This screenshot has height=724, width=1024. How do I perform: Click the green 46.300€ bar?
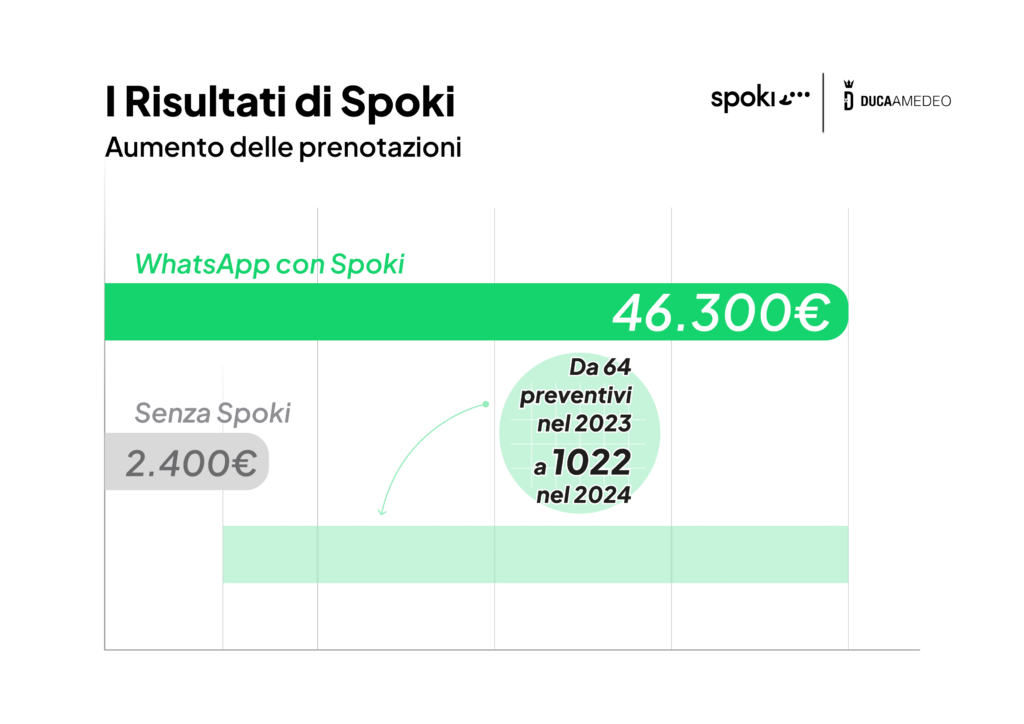click(476, 311)
